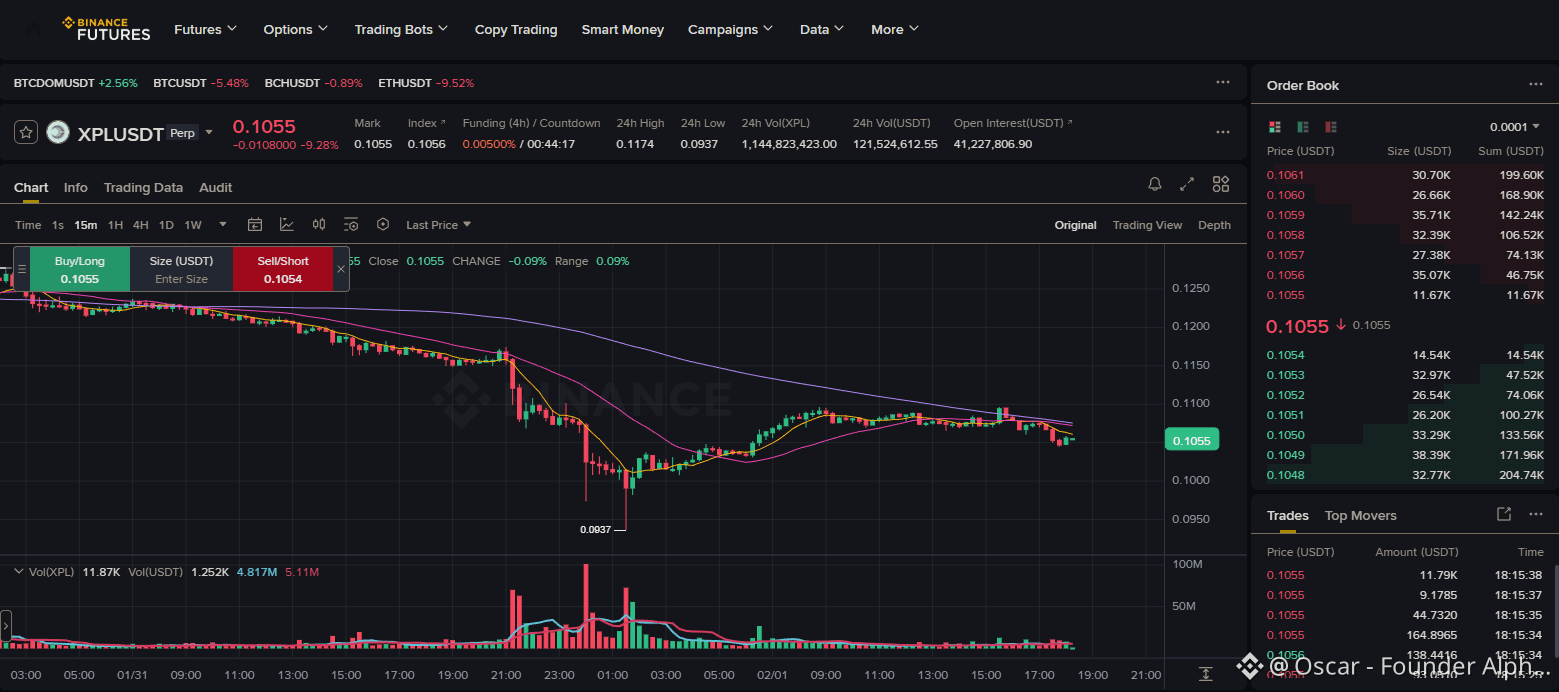Click the XPL coin logo icon
The height and width of the screenshot is (692, 1559).
pyautogui.click(x=58, y=132)
